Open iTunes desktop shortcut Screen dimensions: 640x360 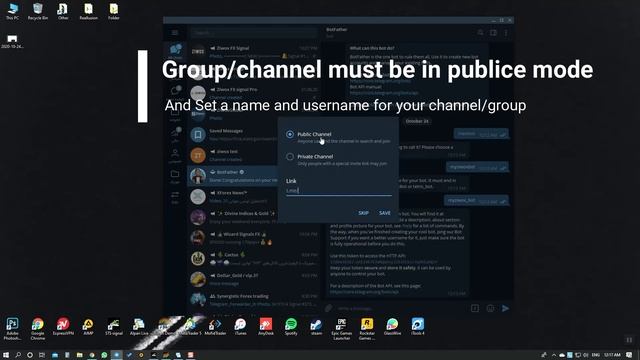[x=240, y=327]
